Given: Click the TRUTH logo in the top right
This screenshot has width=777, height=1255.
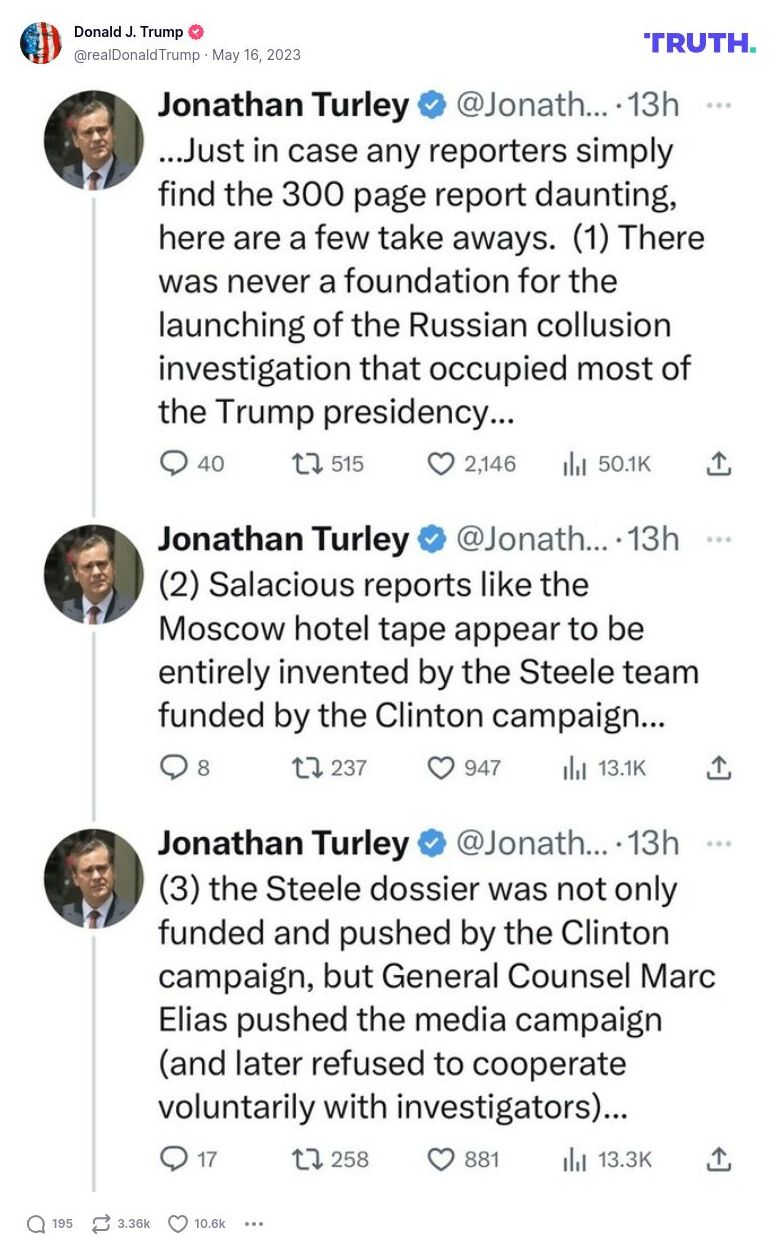Looking at the screenshot, I should point(700,42).
